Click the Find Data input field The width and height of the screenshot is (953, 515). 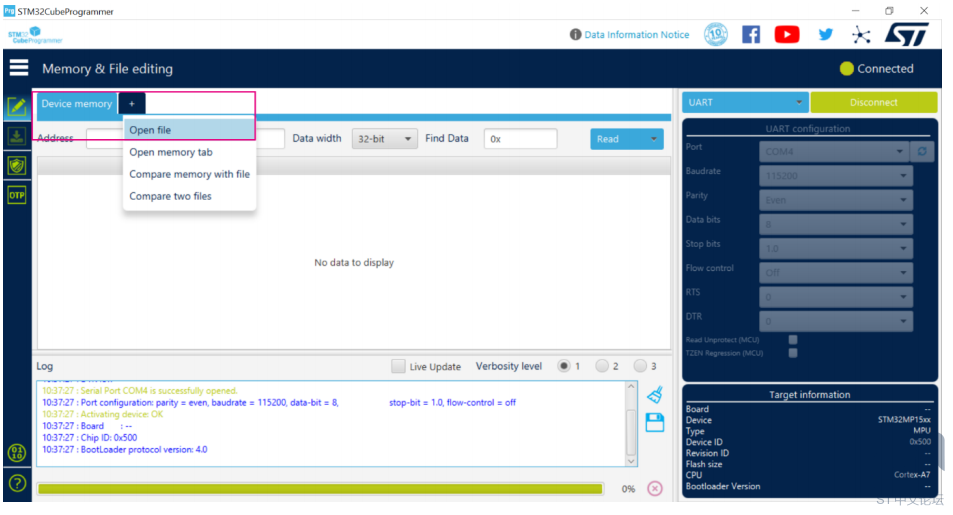(520, 139)
